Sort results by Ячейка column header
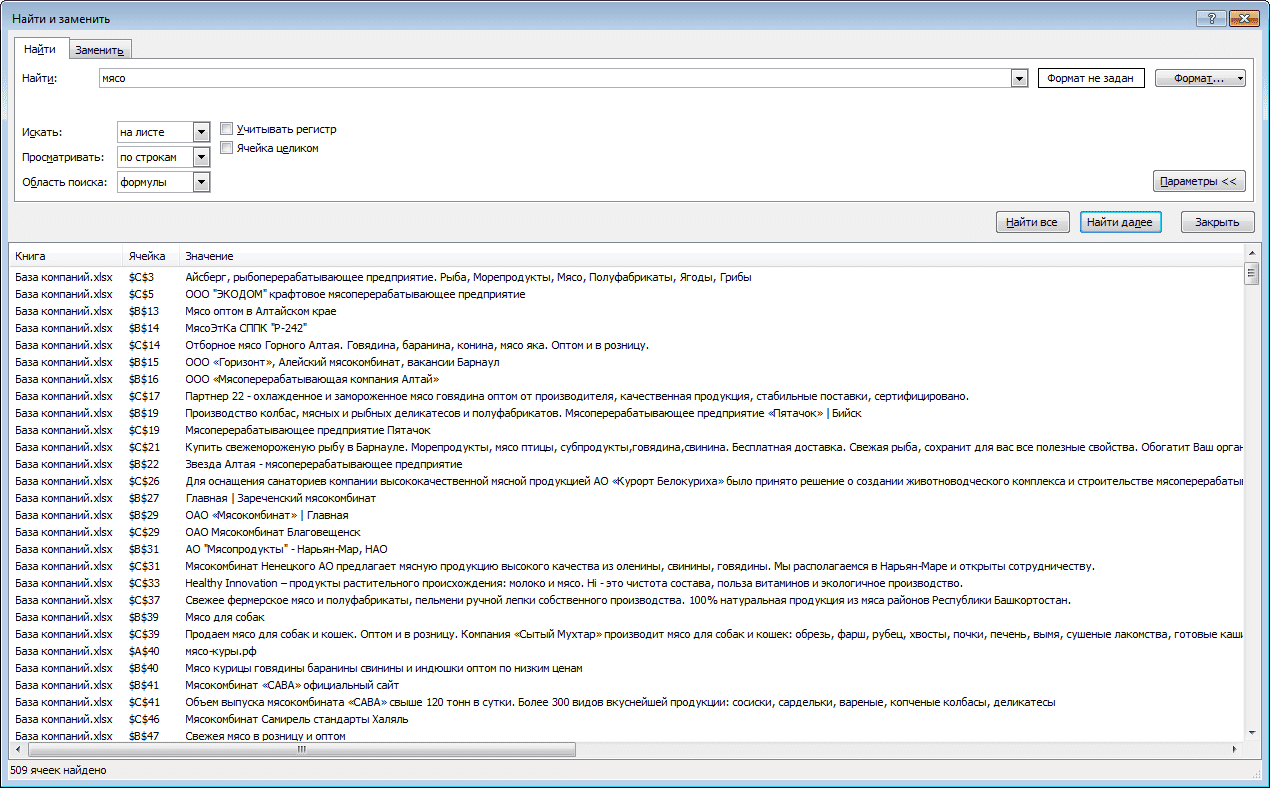 (150, 256)
